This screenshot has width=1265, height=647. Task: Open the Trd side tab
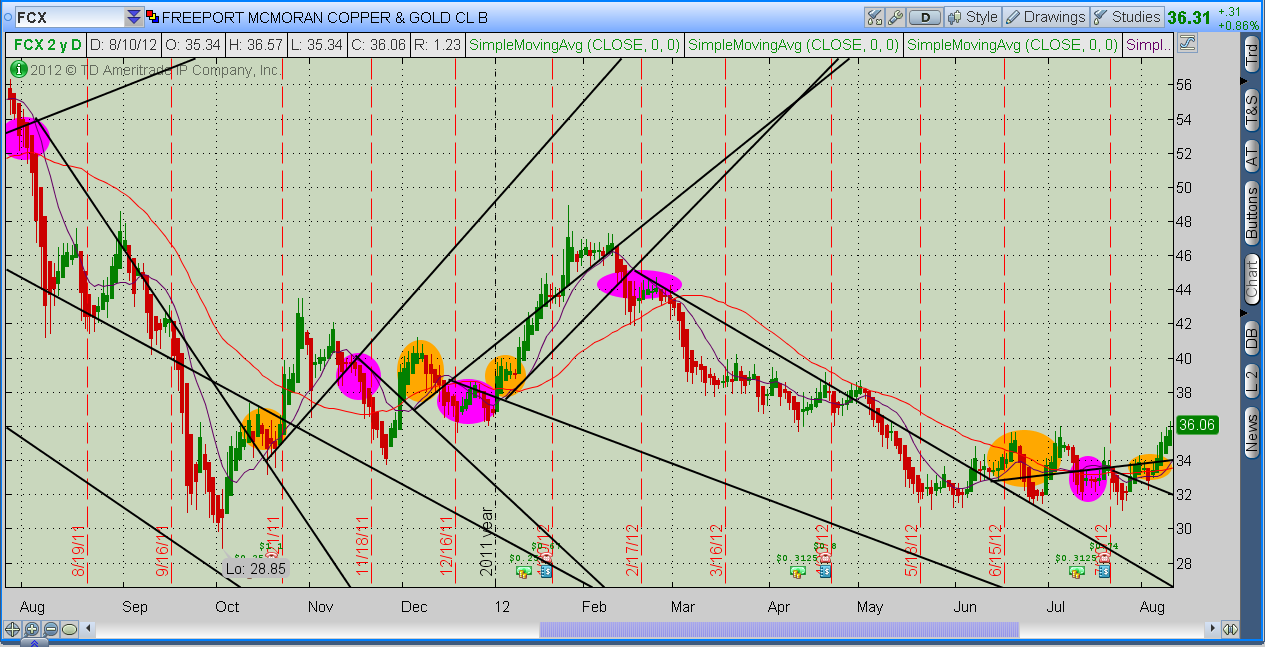click(1251, 56)
